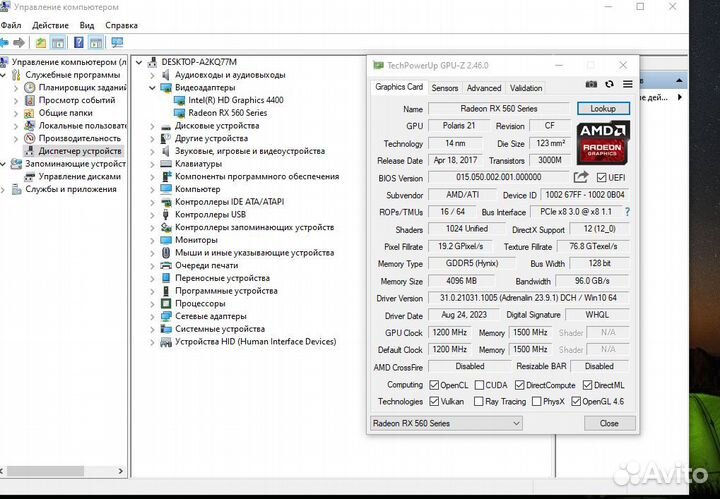Open the Файл menu
Image resolution: width=720 pixels, height=499 pixels.
(x=11, y=25)
